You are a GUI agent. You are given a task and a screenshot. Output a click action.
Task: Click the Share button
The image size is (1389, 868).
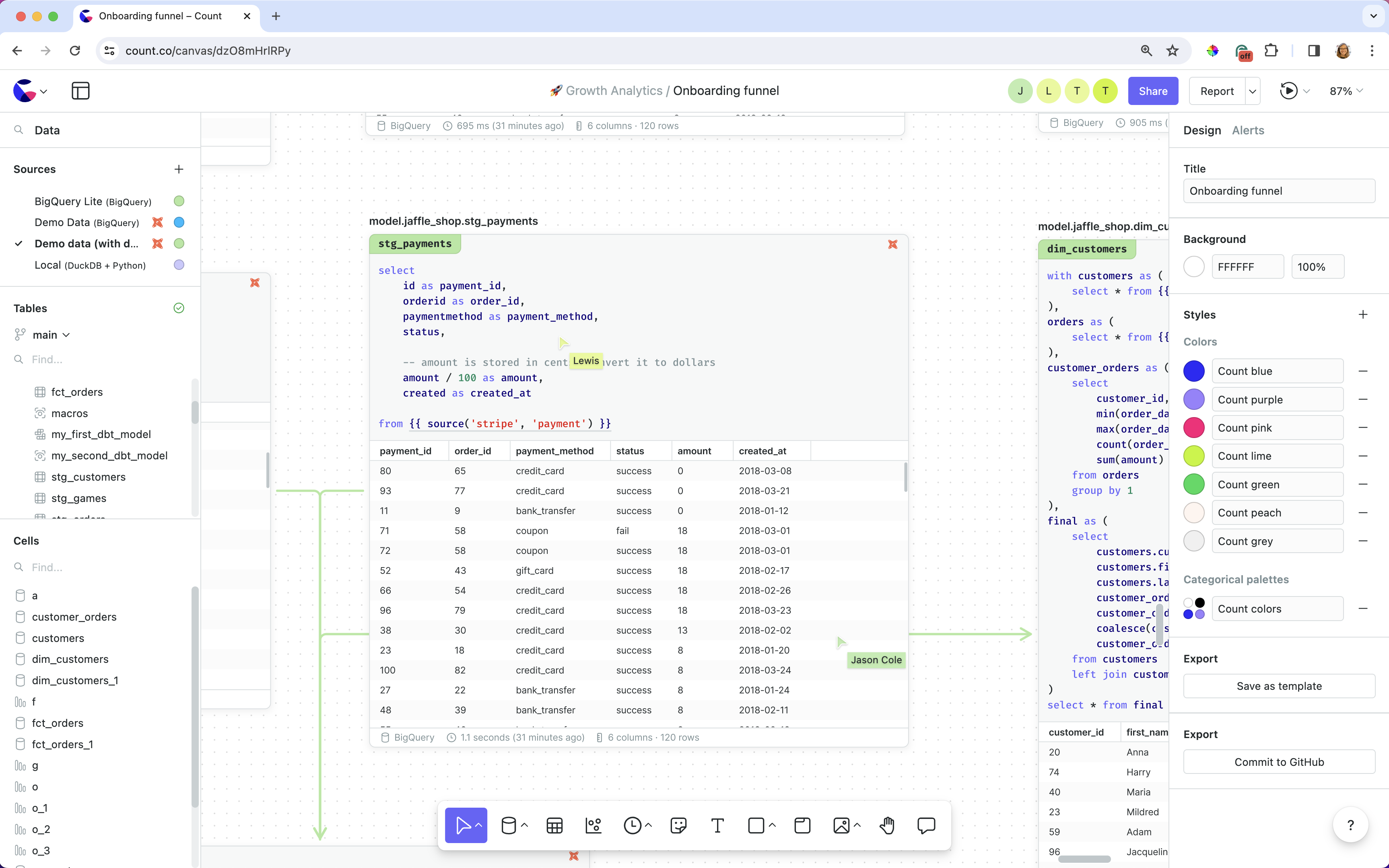[x=1152, y=91]
